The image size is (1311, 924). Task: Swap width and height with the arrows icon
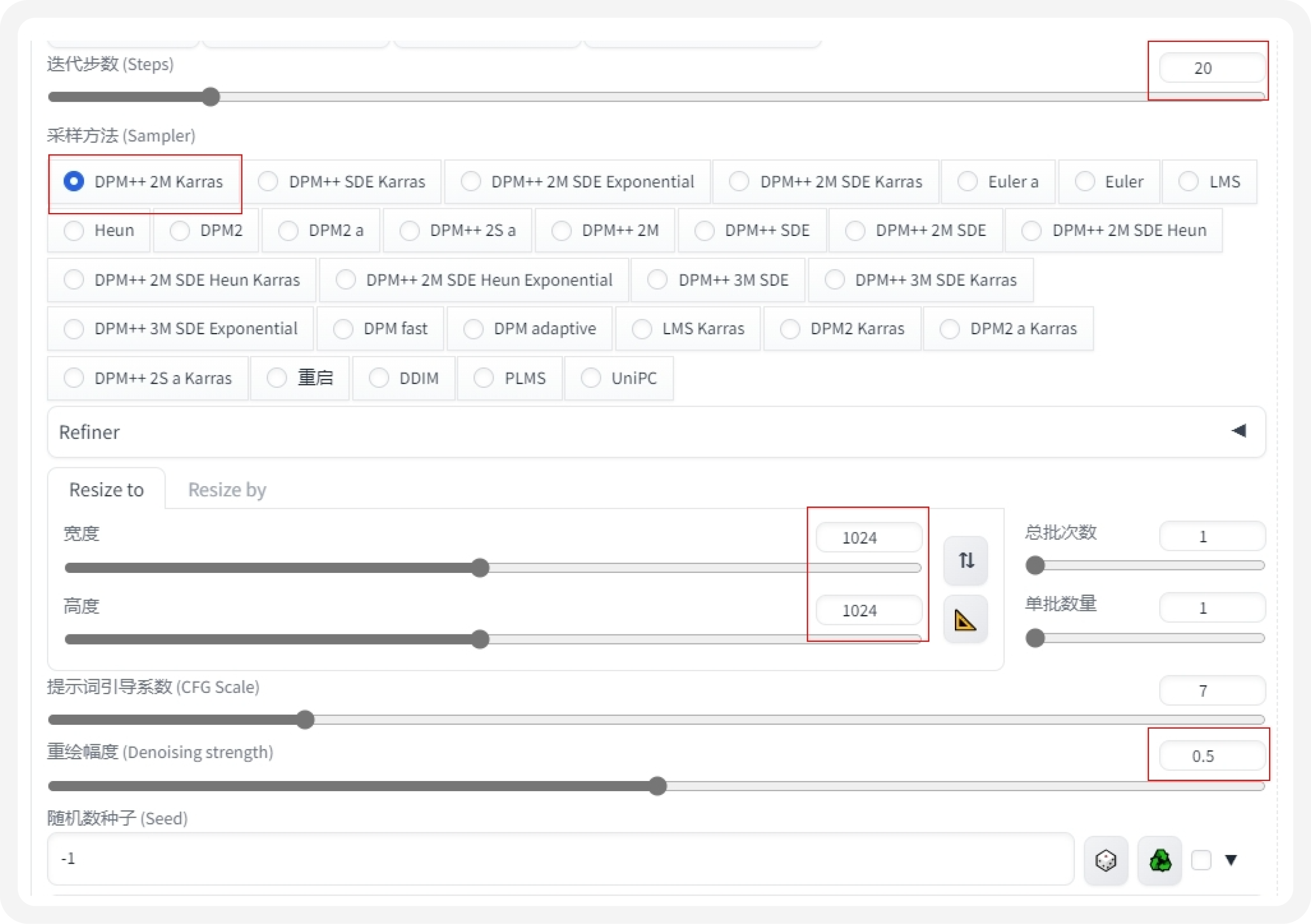tap(966, 561)
